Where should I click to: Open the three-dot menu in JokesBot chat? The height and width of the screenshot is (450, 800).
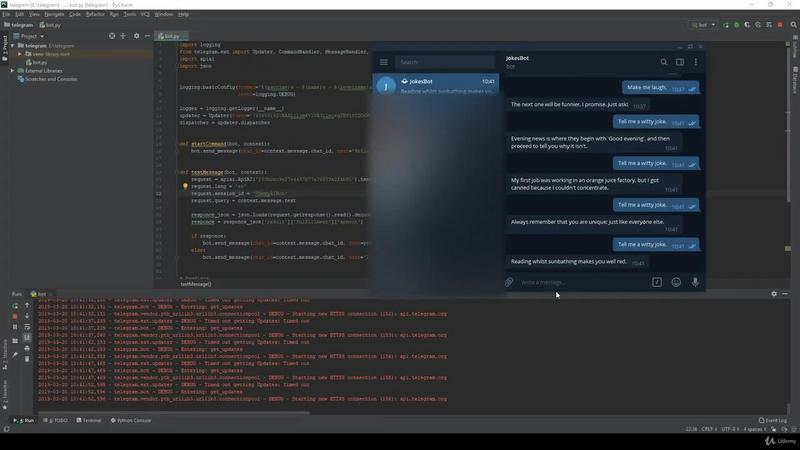tap(695, 62)
